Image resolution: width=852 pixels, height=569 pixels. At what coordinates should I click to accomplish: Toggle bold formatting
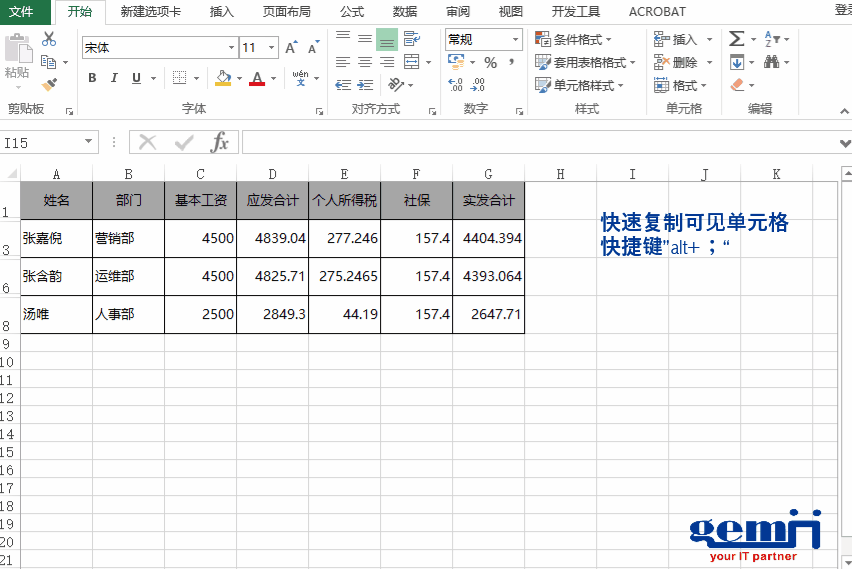coord(92,78)
